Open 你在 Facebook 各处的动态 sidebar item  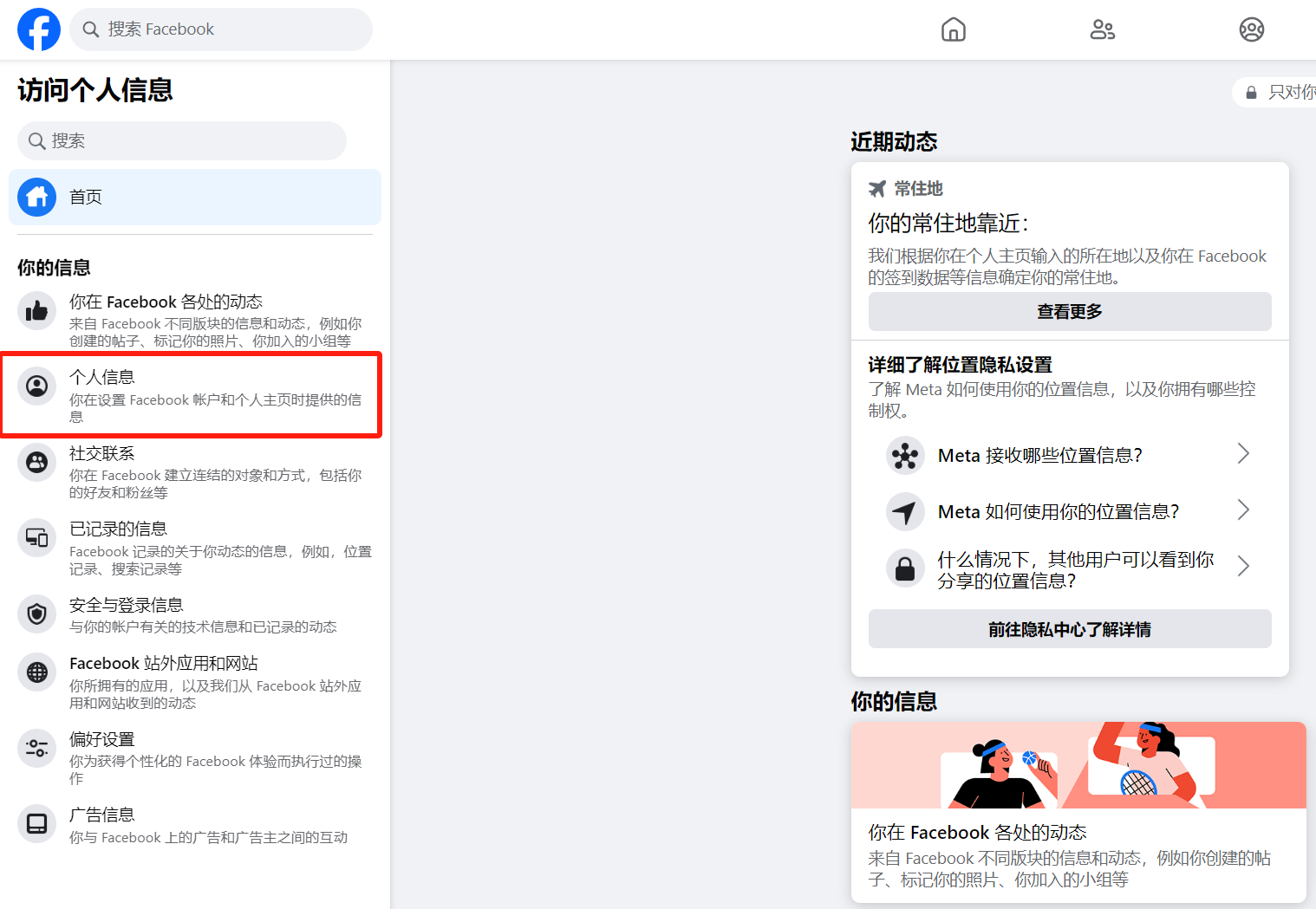195,320
